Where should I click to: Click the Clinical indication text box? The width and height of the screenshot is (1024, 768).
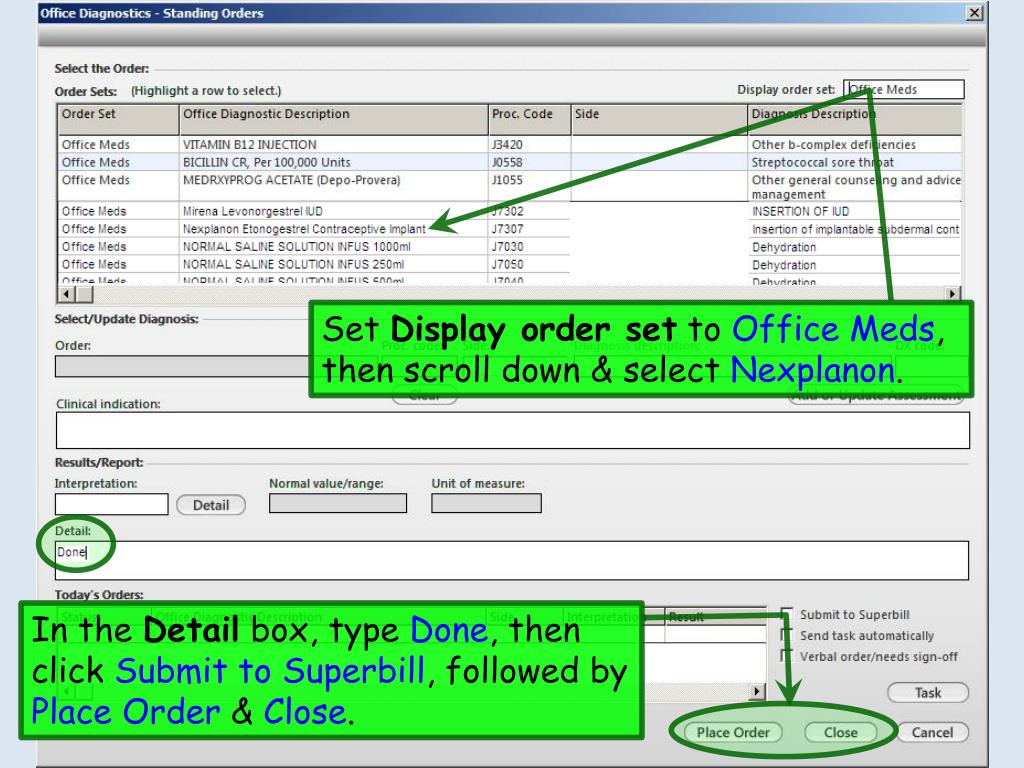coord(513,430)
